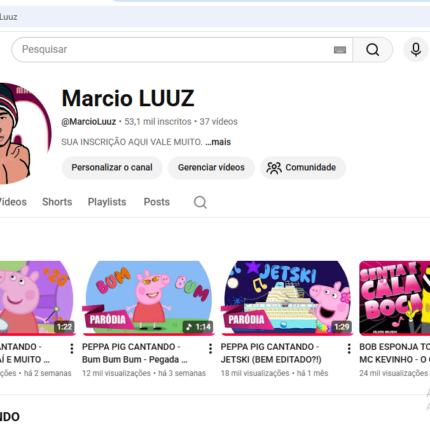Play the Senta e Cala Boca thumbnail
Image resolution: width=430 pixels, height=430 pixels.
(395, 298)
